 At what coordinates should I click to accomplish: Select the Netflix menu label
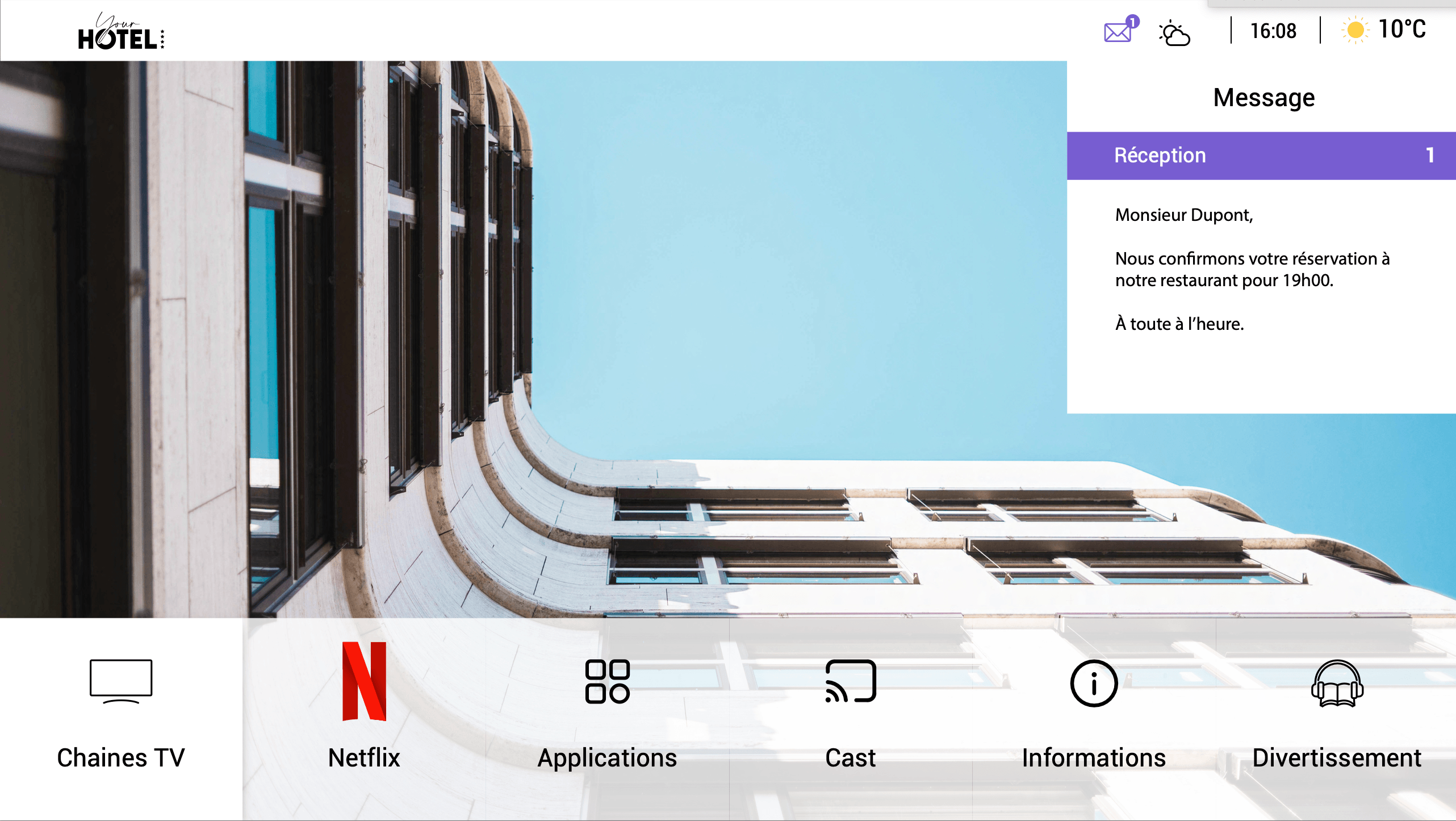click(364, 758)
